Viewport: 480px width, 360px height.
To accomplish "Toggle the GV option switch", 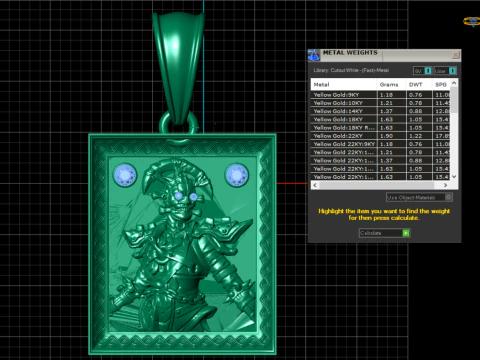I will pos(428,71).
